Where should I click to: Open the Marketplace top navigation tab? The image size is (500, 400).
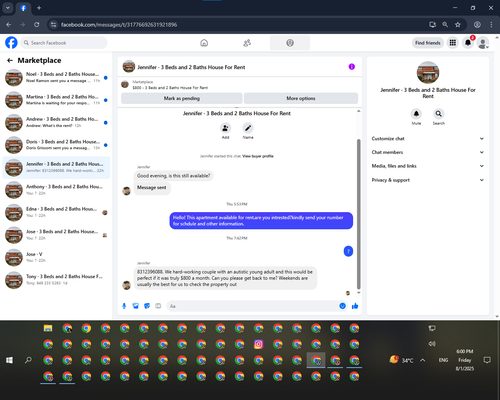coord(290,43)
